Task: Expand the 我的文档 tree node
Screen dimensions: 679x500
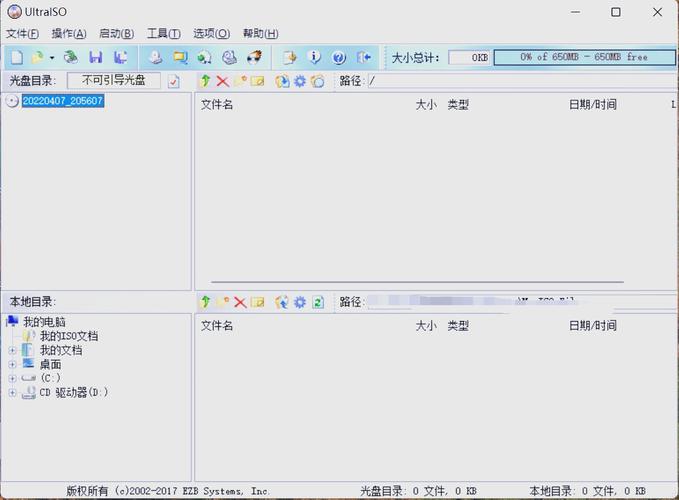Action: [x=12, y=350]
